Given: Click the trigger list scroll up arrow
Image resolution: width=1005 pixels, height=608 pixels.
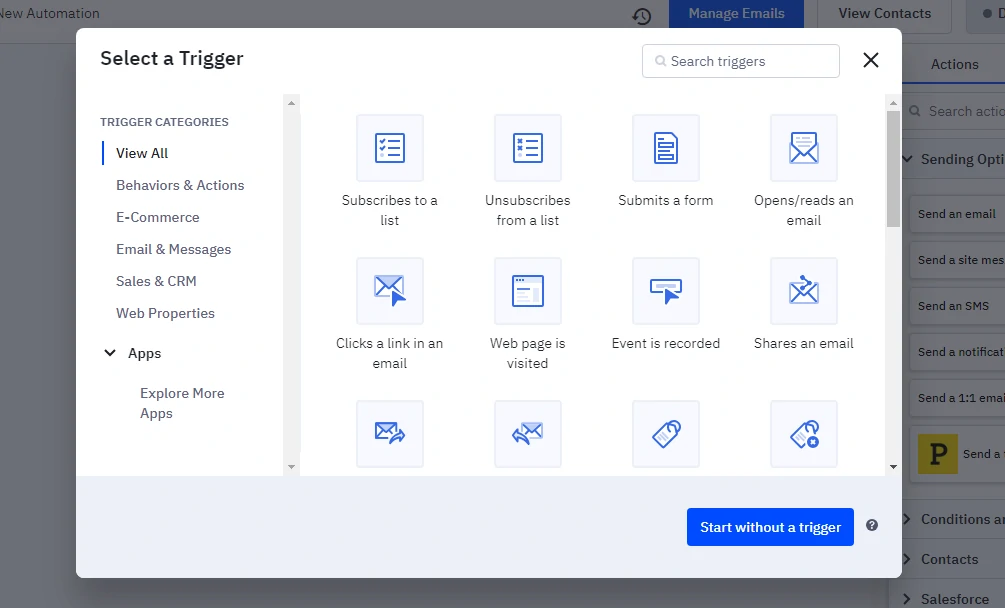Looking at the screenshot, I should tap(893, 103).
